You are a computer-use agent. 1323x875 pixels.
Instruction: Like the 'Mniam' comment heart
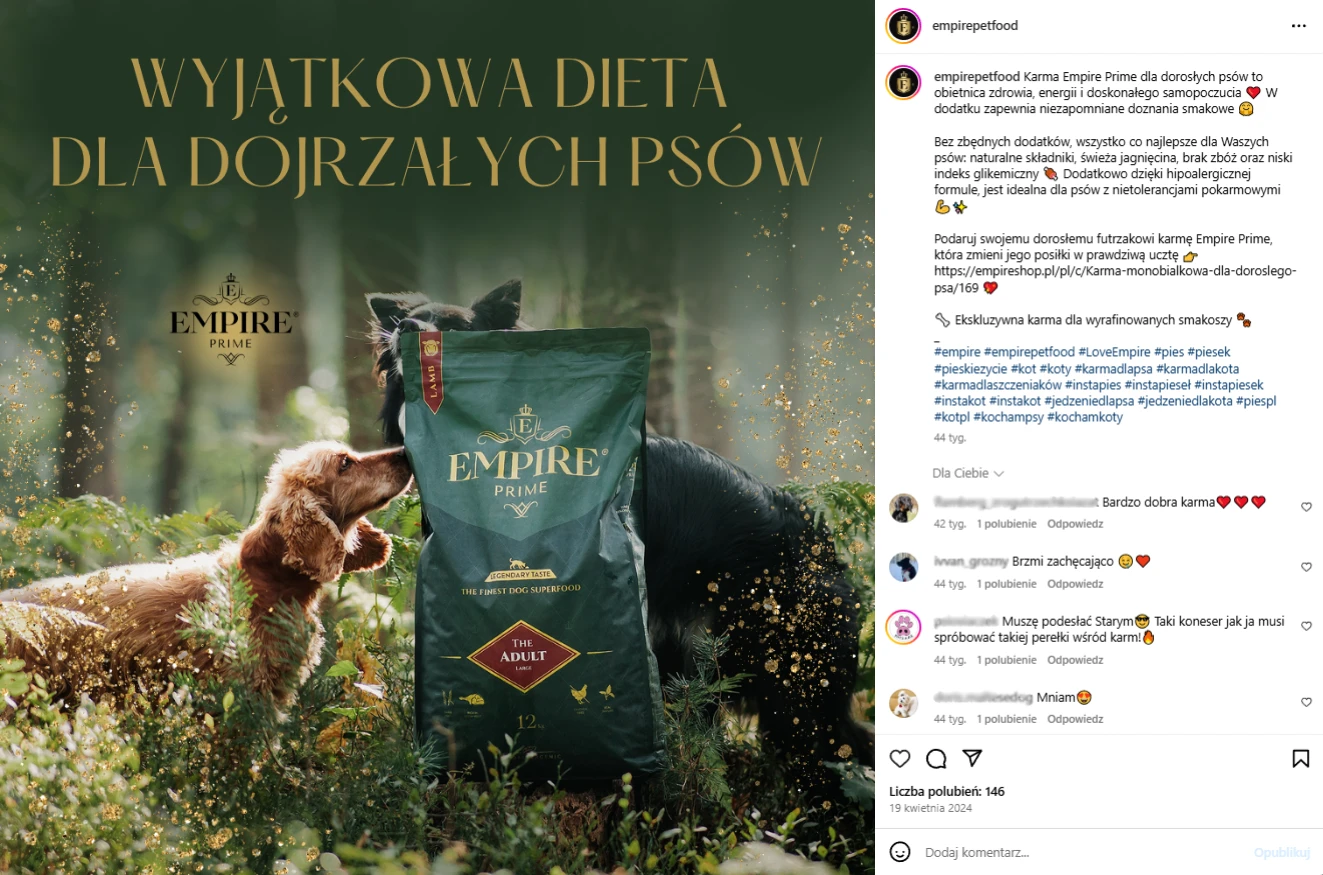pyautogui.click(x=1306, y=702)
